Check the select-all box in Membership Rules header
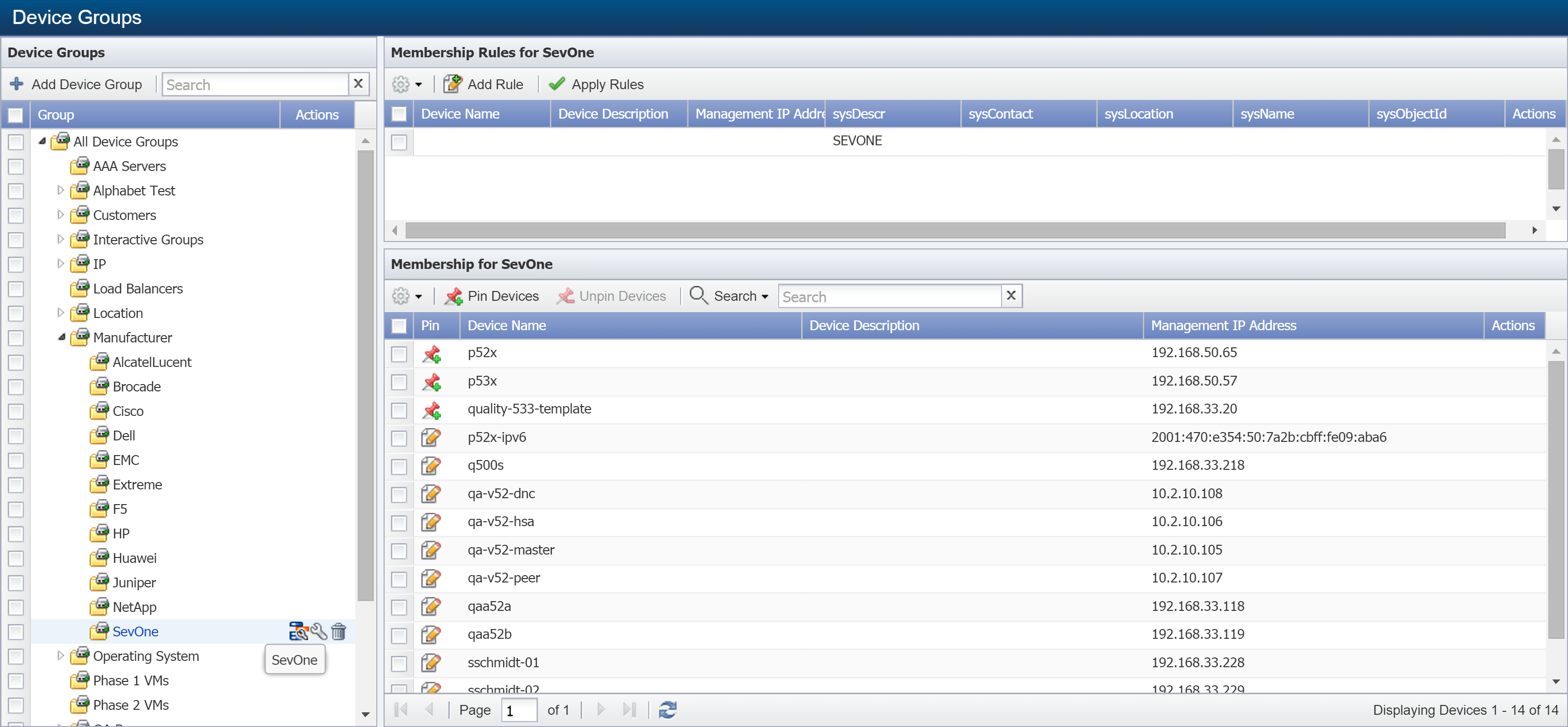Image resolution: width=1568 pixels, height=727 pixels. click(399, 114)
